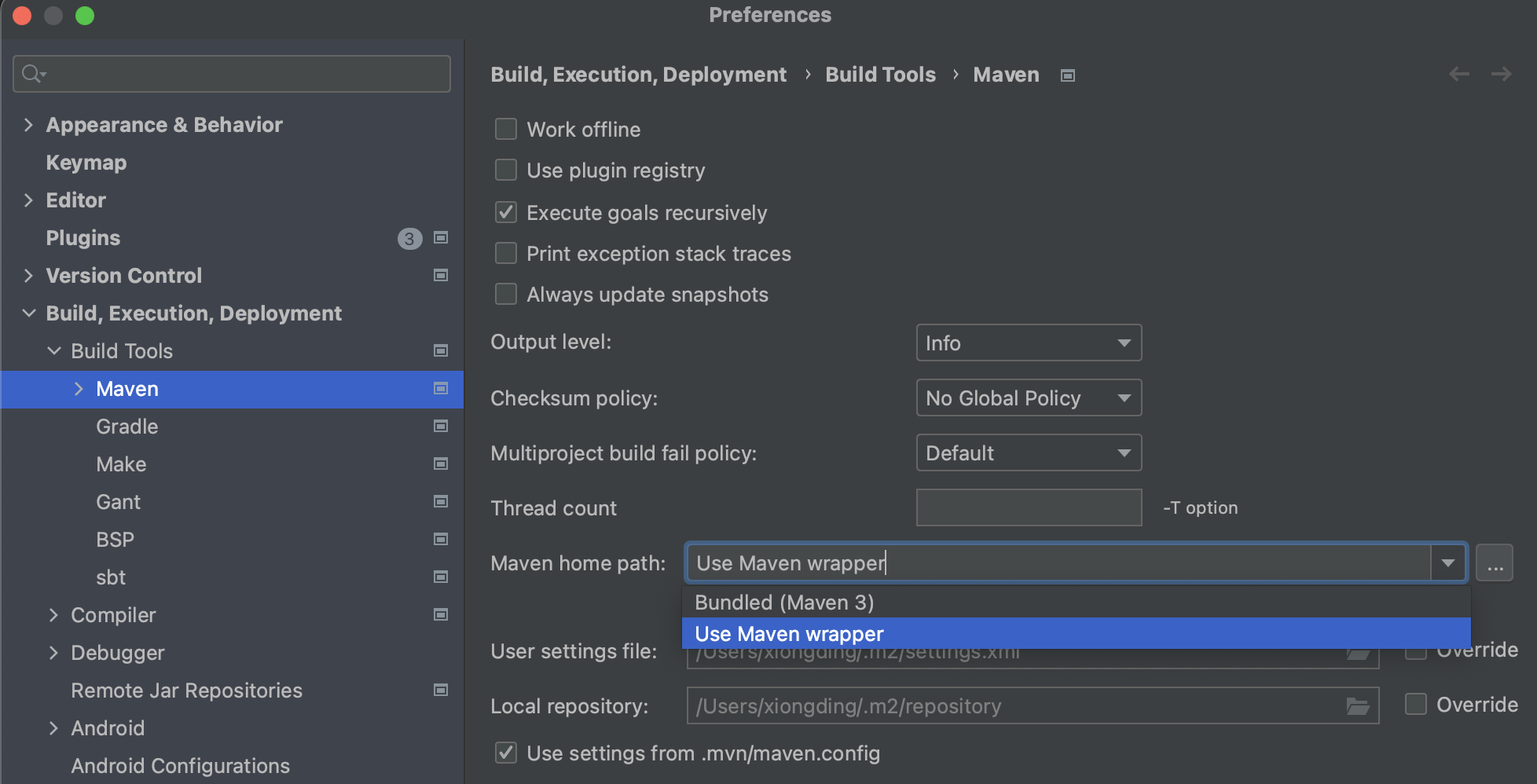Expand the Editor section

coord(28,200)
